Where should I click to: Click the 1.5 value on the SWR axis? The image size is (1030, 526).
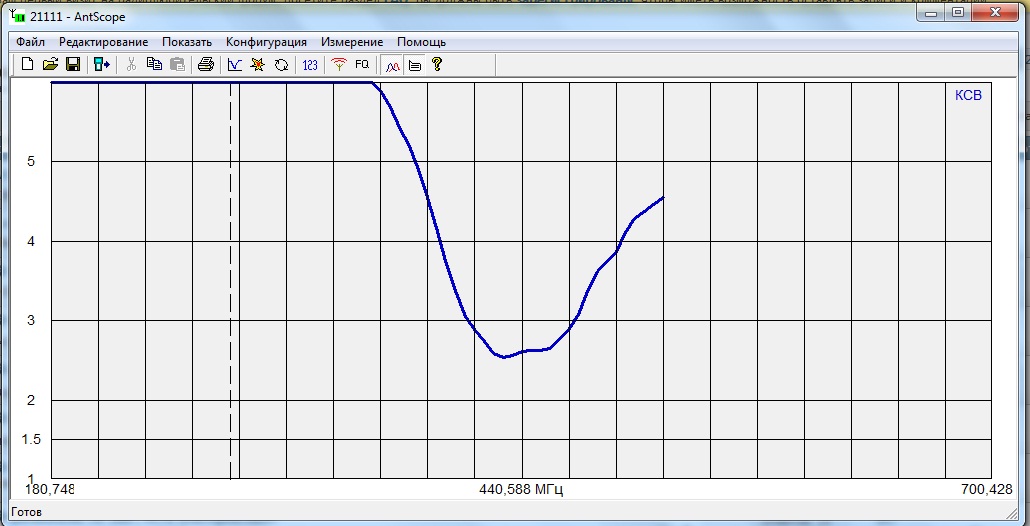tap(32, 439)
